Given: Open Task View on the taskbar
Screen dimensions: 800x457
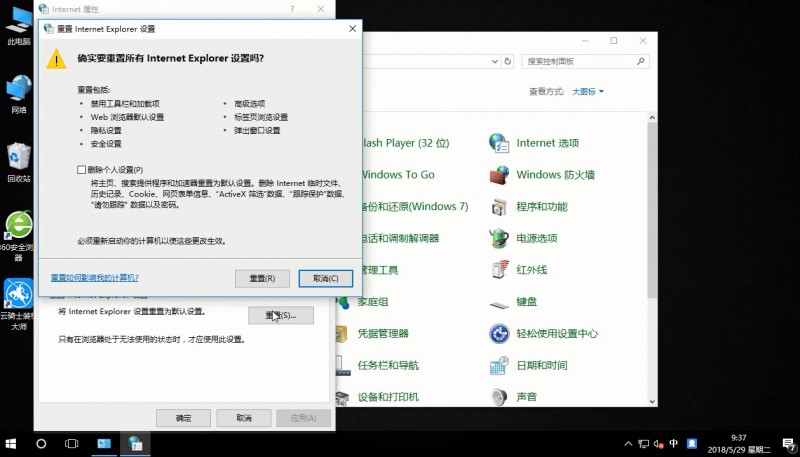Looking at the screenshot, I should pos(72,444).
